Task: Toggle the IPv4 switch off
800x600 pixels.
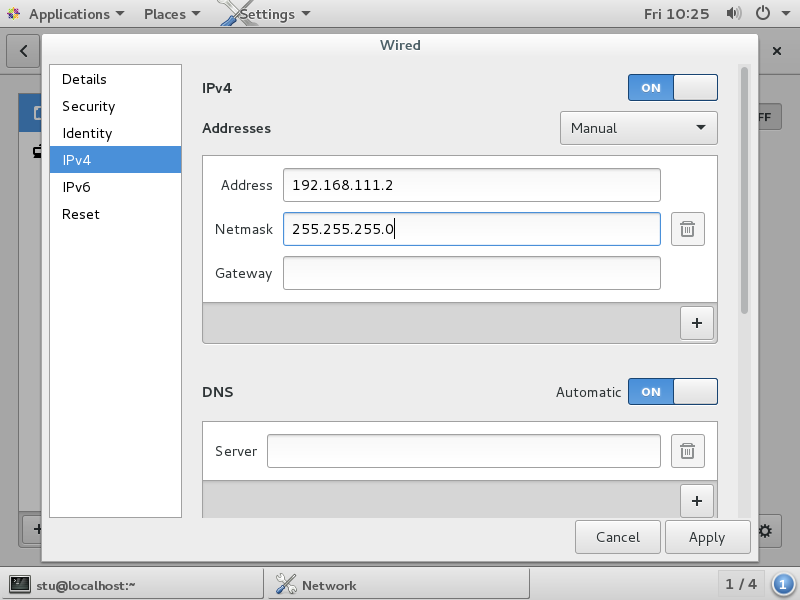Action: click(x=672, y=88)
